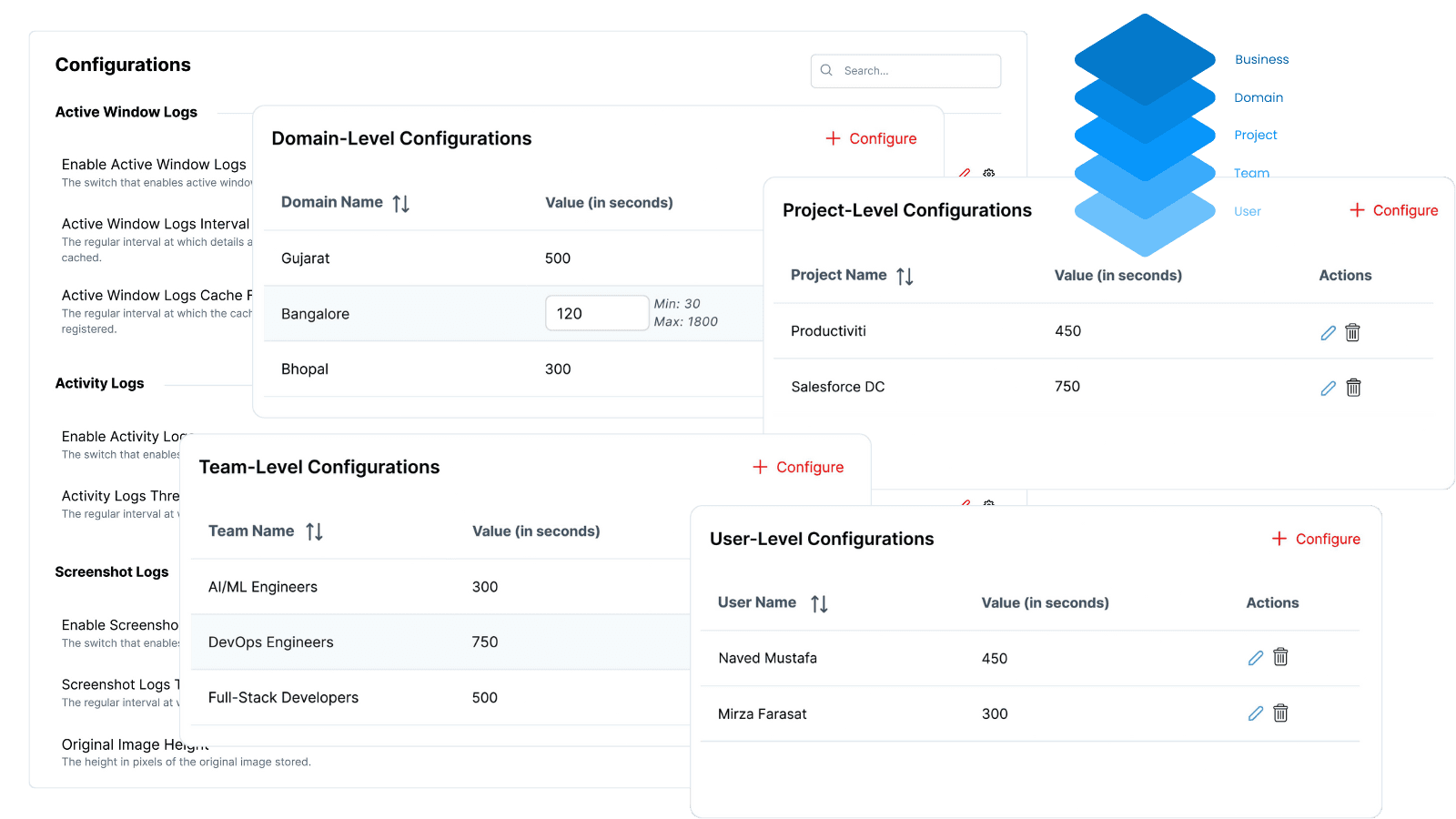Click the plus icon beside Project-Level Configure

[1357, 210]
